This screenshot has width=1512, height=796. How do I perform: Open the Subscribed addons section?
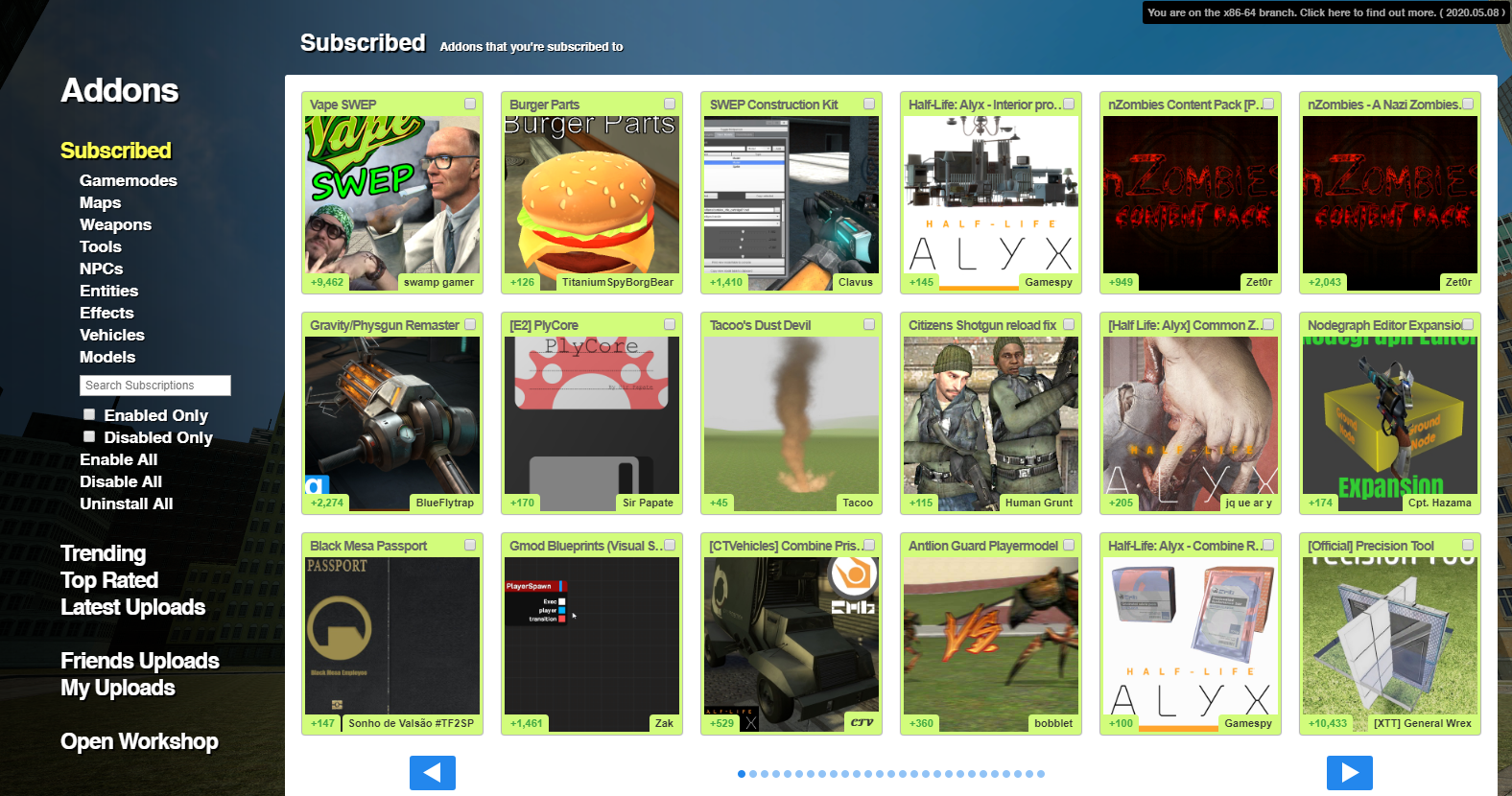click(116, 151)
